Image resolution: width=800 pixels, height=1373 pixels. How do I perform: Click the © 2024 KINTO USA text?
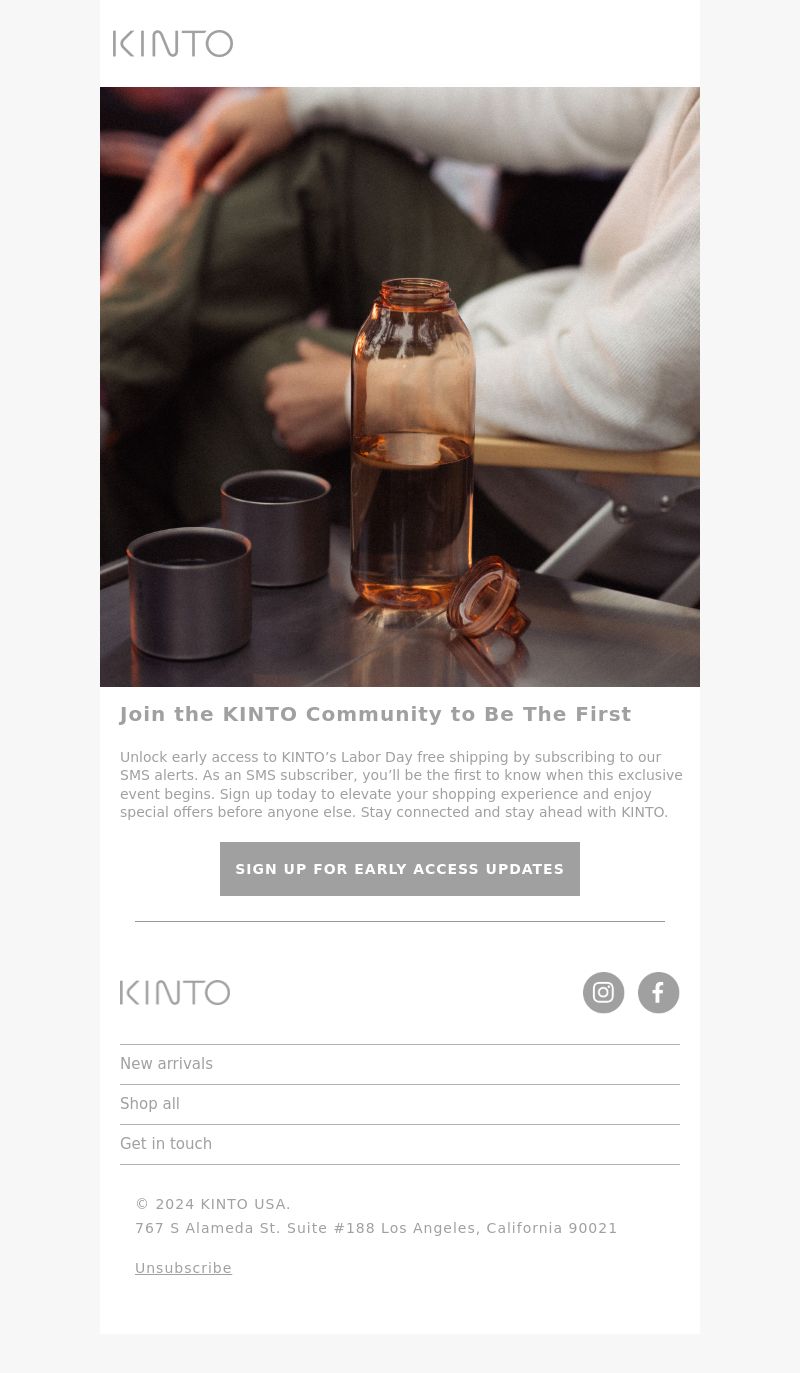[213, 1204]
